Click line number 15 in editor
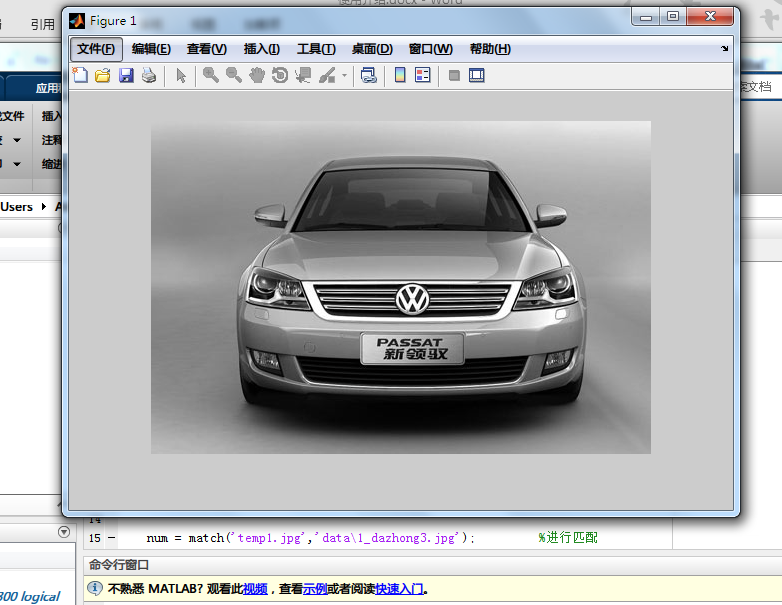Screen dimensions: 782x605 tap(95, 538)
